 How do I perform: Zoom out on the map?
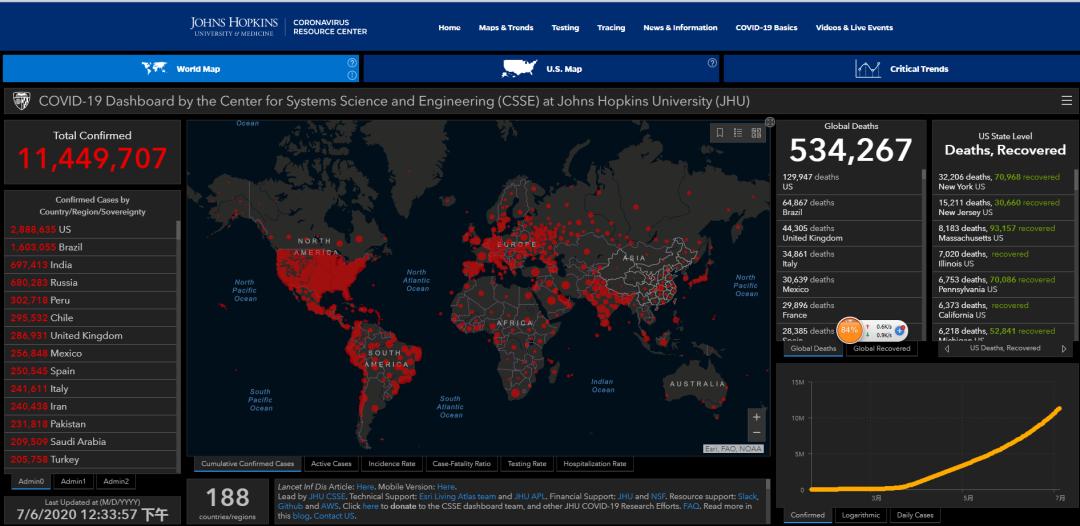tap(756, 432)
